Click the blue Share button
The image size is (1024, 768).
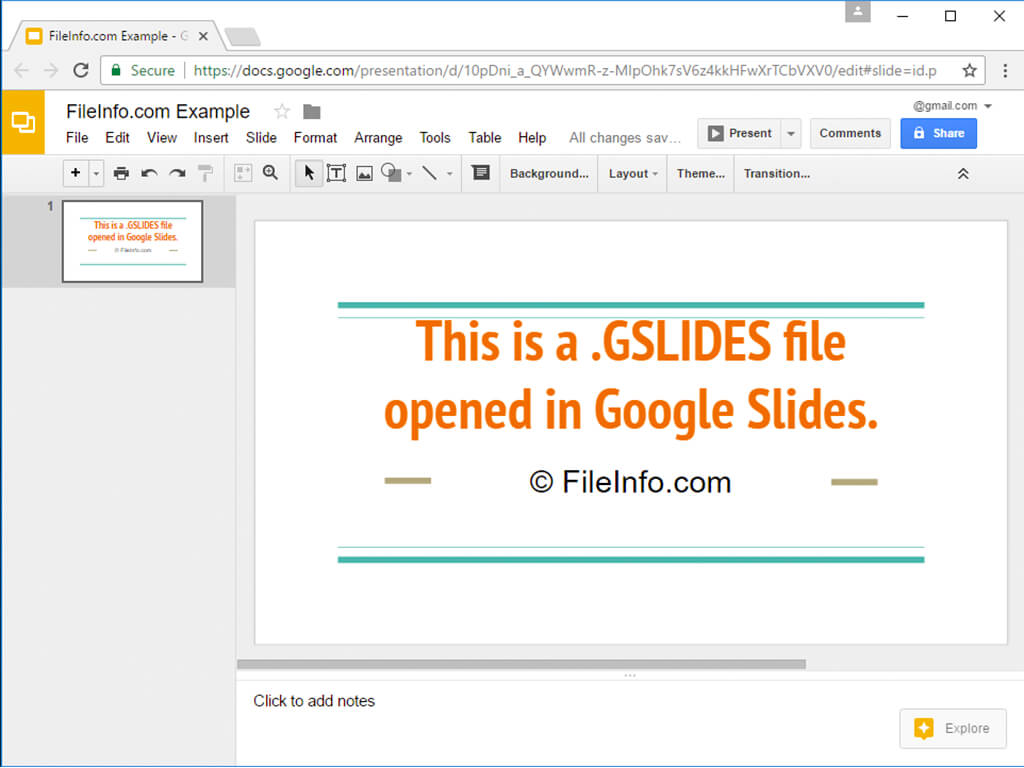938,133
